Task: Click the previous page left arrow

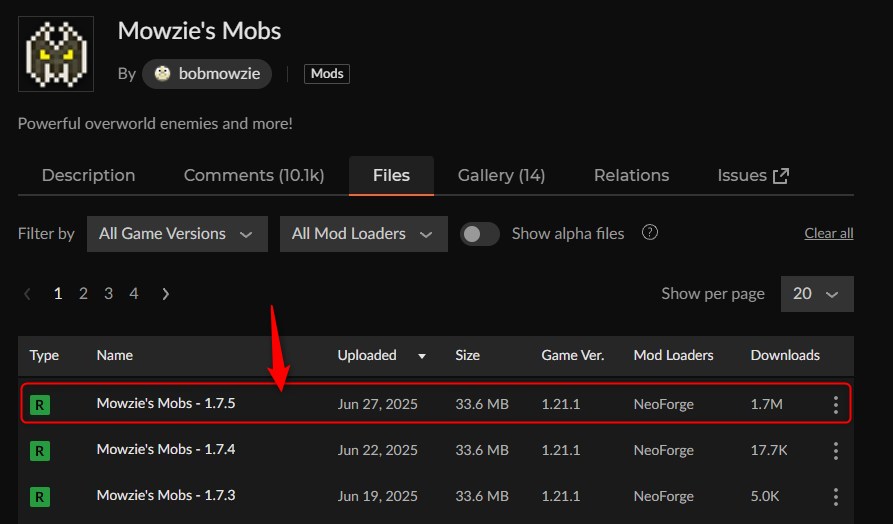Action: pos(27,294)
